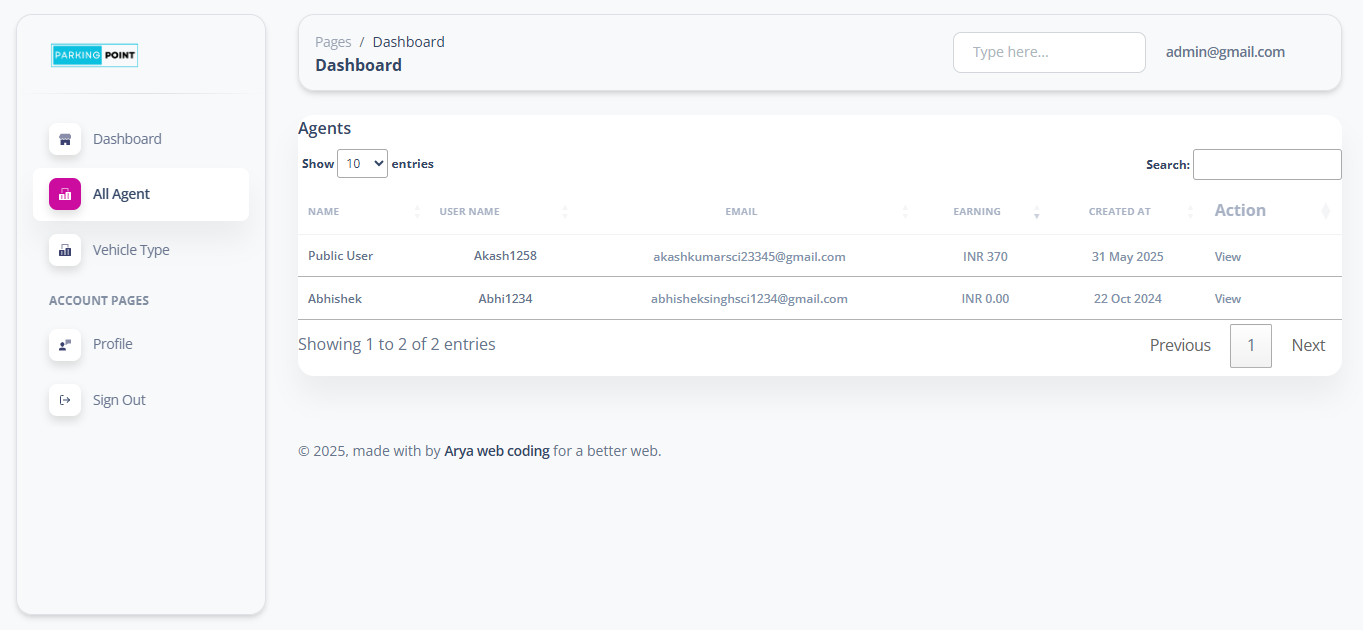
Task: Open Profile settings via its sidebar icon
Action: 64,344
